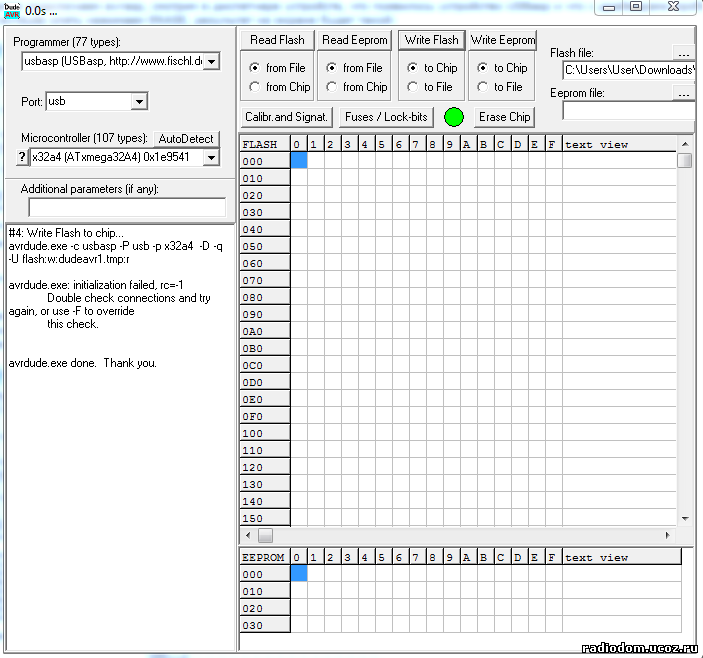Open Calibr. and Signat. dialog
703x658 pixels.
point(286,117)
